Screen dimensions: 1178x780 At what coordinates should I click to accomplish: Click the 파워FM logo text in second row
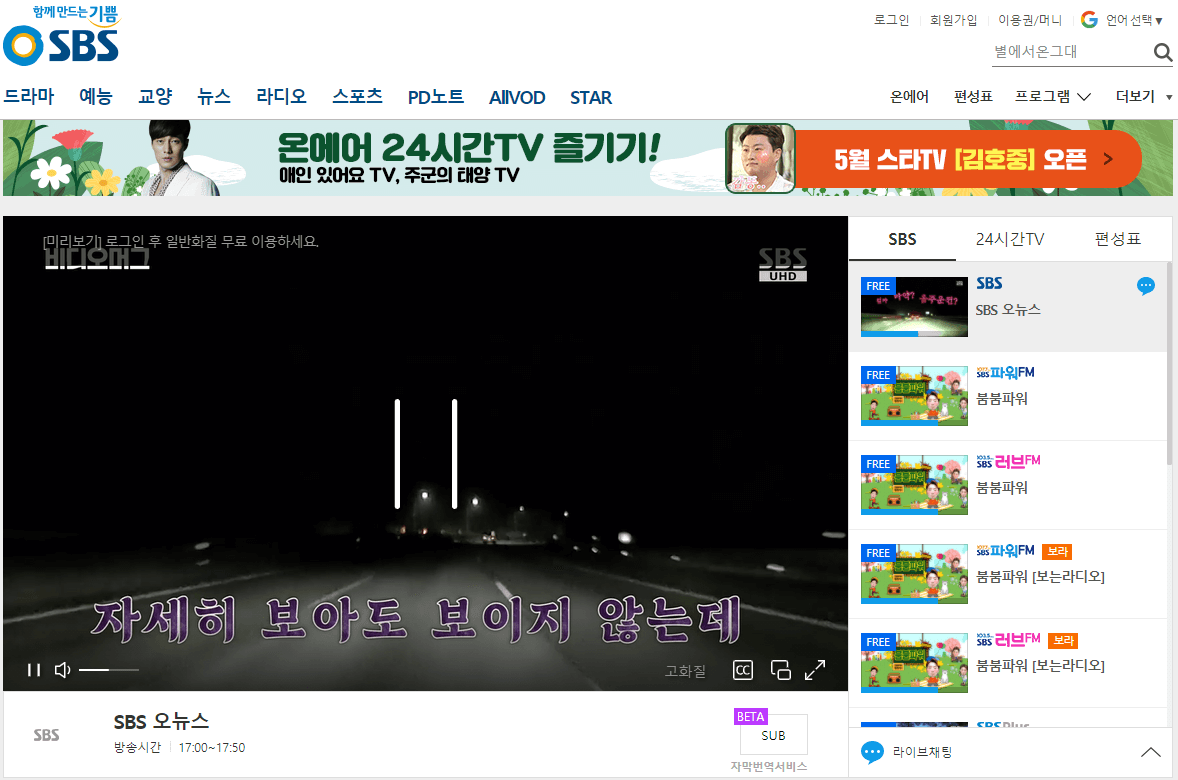(x=1005, y=373)
